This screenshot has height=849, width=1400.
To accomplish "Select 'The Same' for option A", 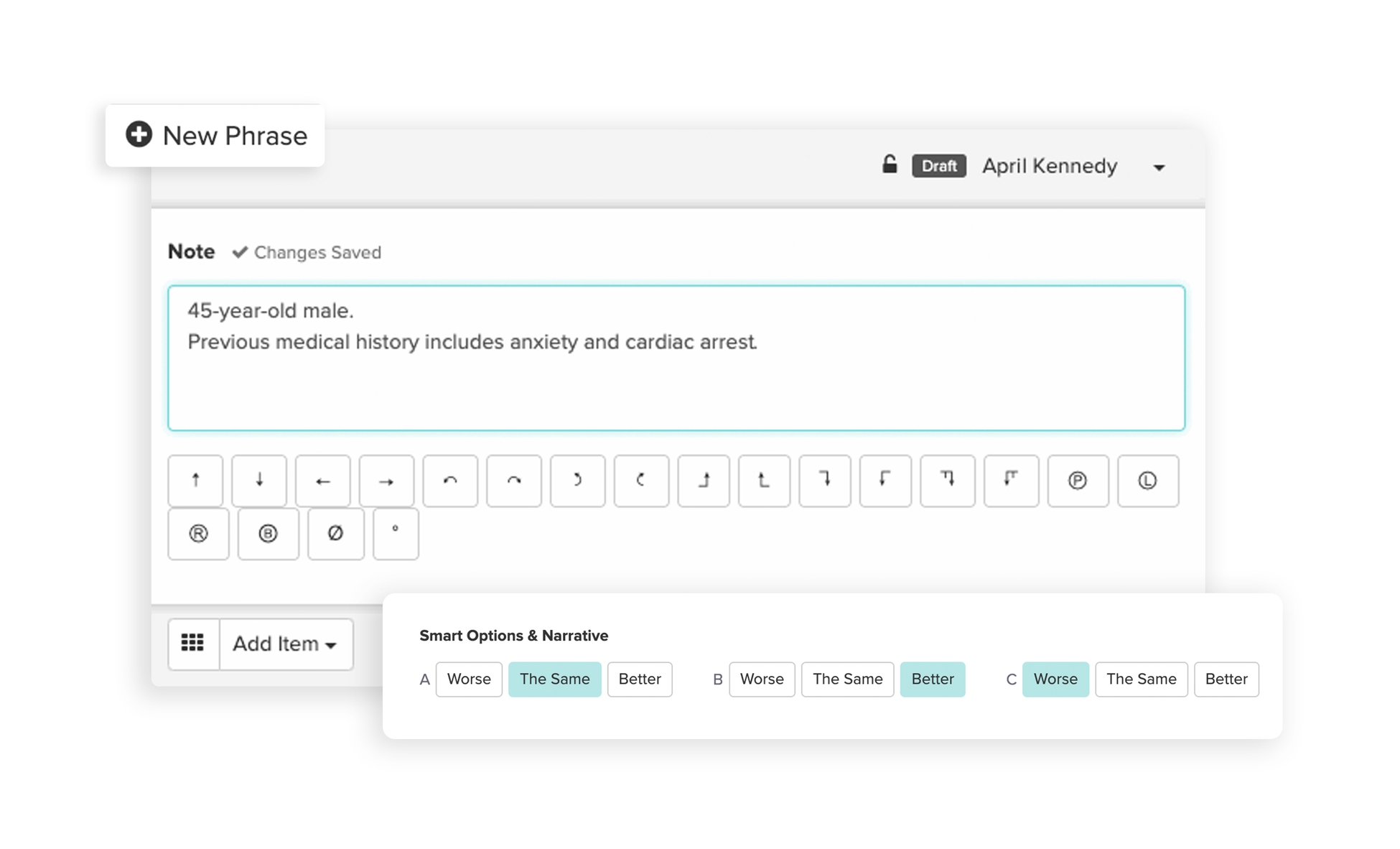I will [554, 679].
